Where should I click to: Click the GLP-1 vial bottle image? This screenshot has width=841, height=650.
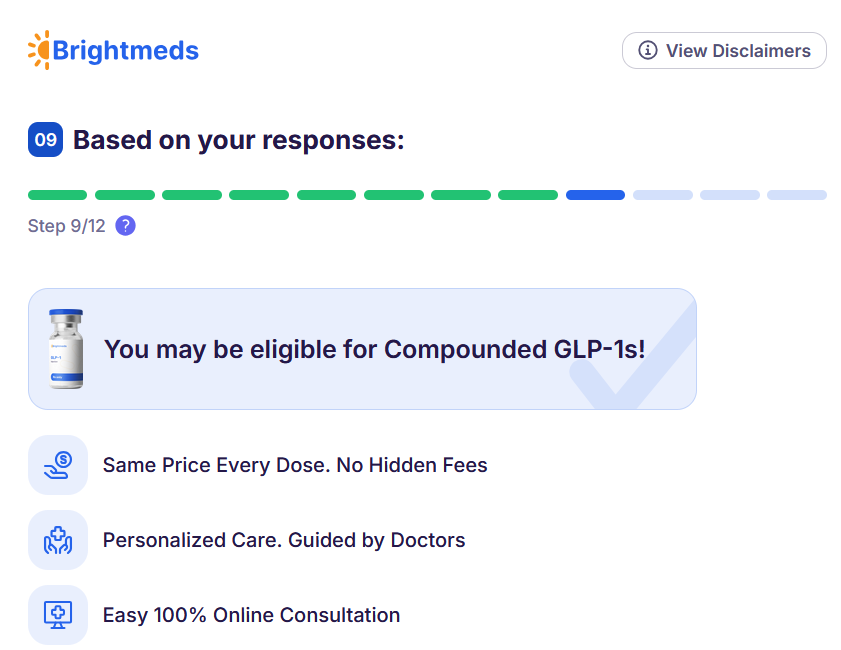coord(66,349)
